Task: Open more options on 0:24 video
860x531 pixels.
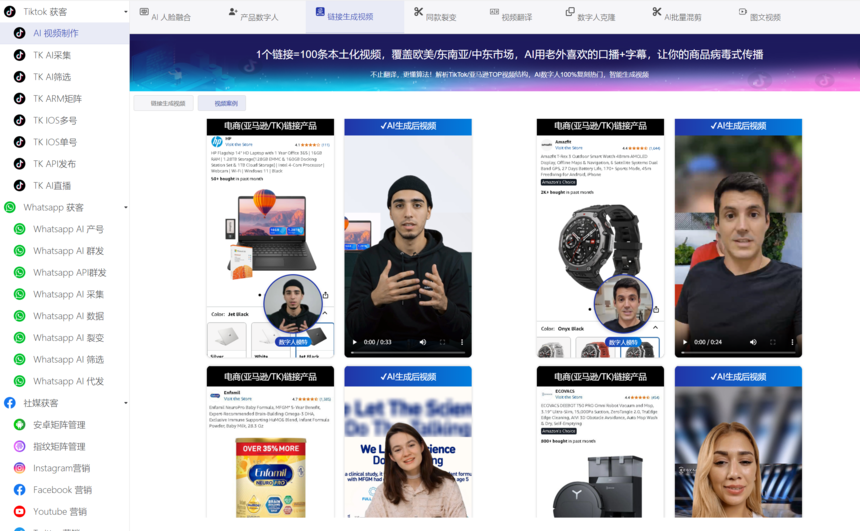Action: 792,342
